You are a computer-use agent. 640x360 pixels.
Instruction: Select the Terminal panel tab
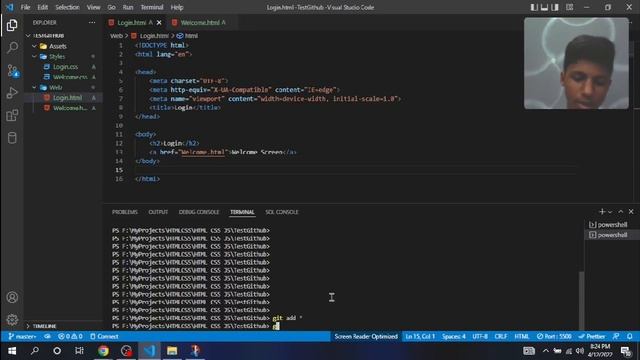(242, 212)
